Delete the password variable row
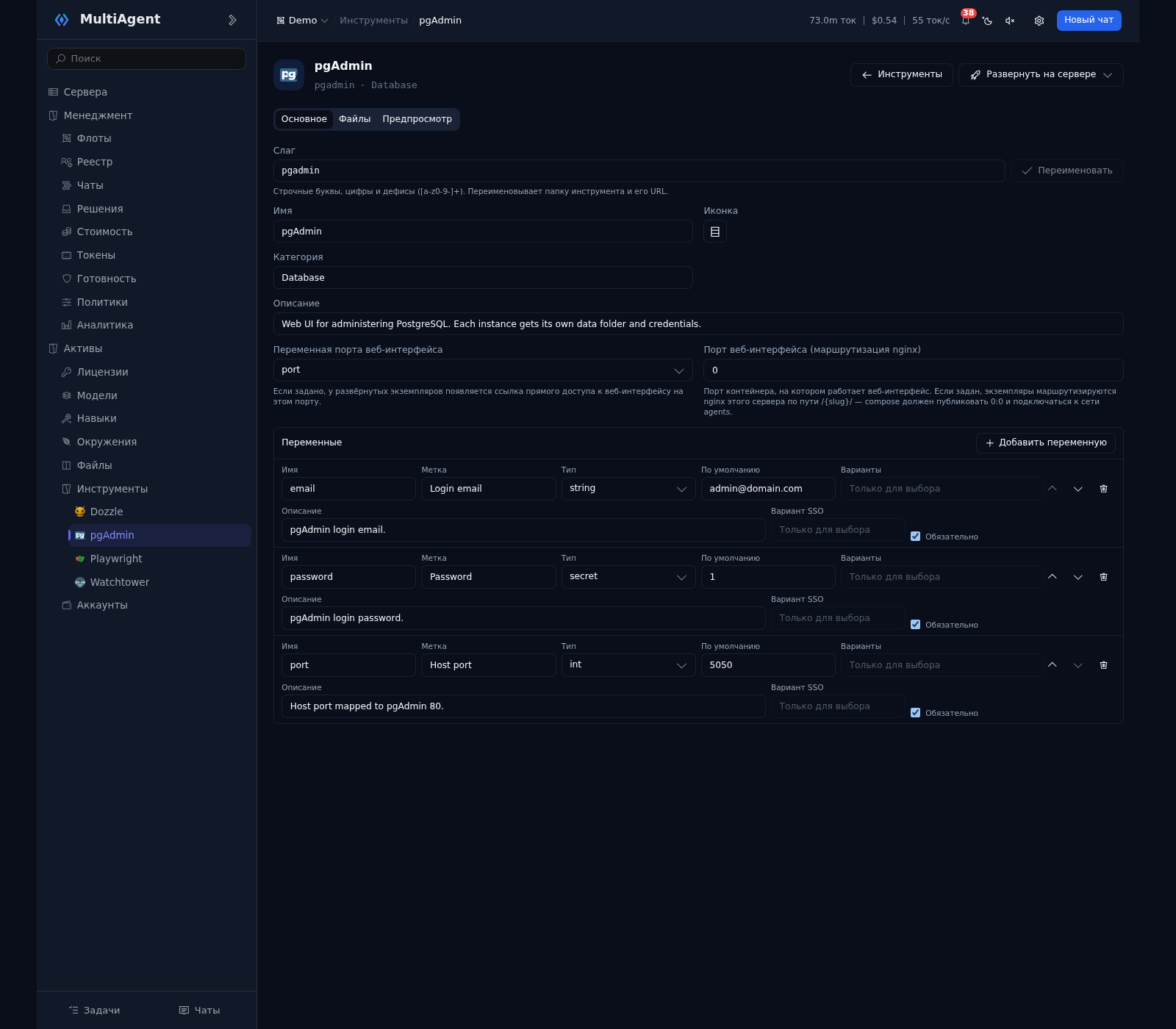 pyautogui.click(x=1103, y=577)
